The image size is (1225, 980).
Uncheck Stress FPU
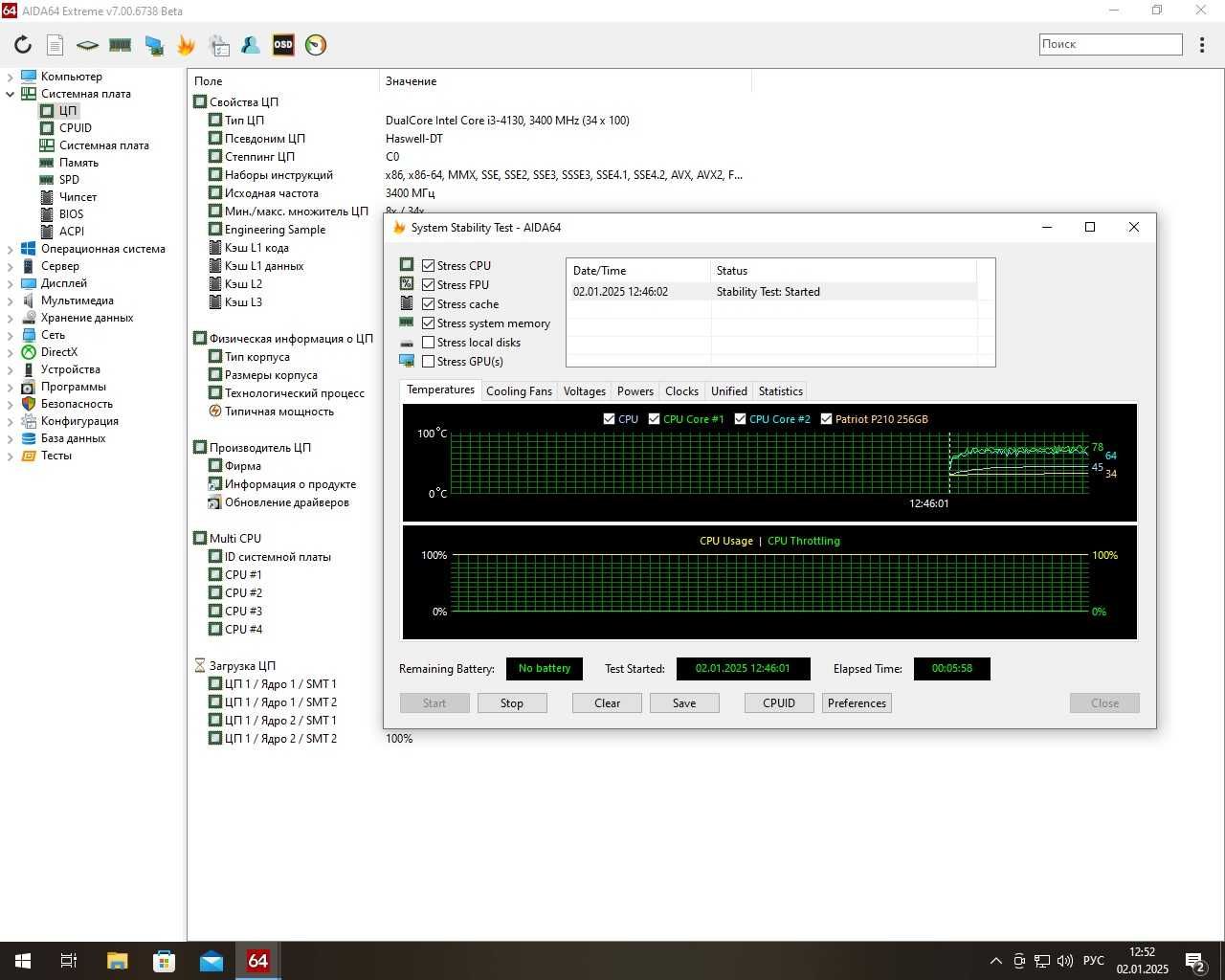click(x=429, y=284)
